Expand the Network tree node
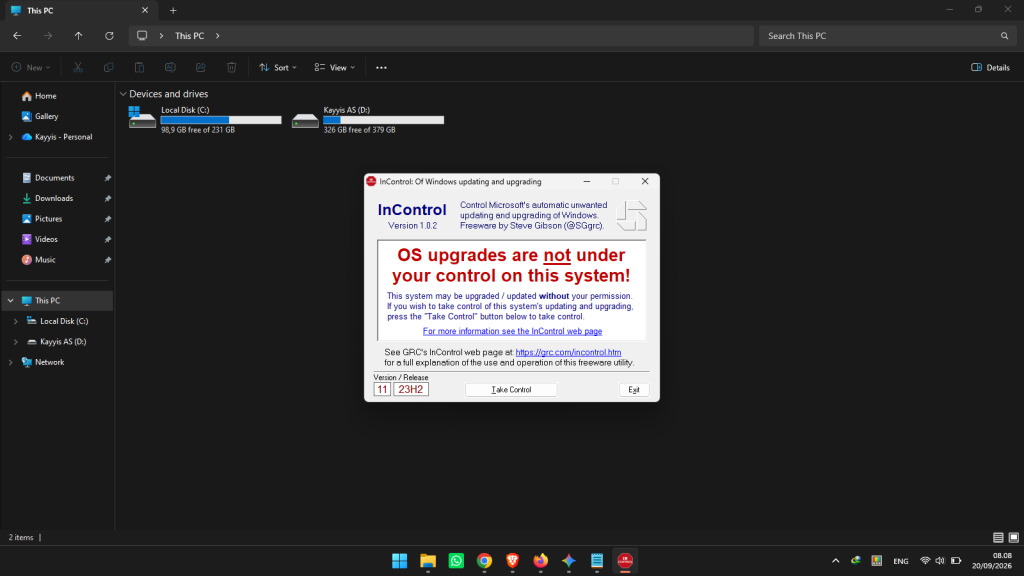This screenshot has height=576, width=1024. (x=10, y=362)
